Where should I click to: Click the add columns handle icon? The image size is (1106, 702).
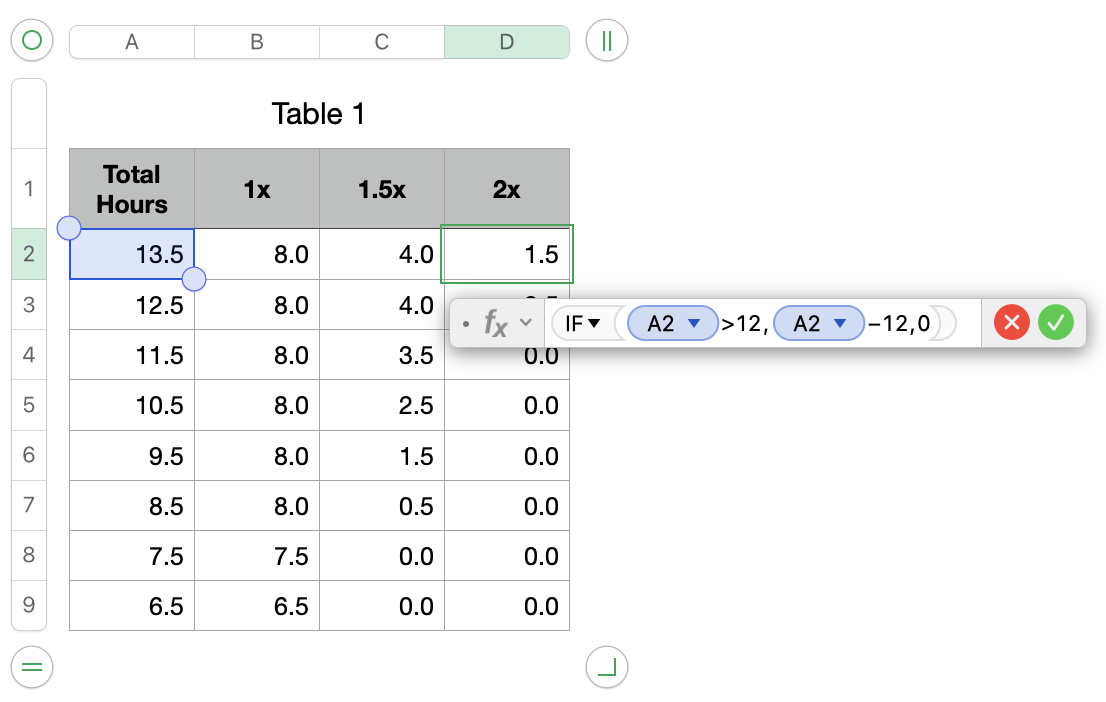click(606, 41)
